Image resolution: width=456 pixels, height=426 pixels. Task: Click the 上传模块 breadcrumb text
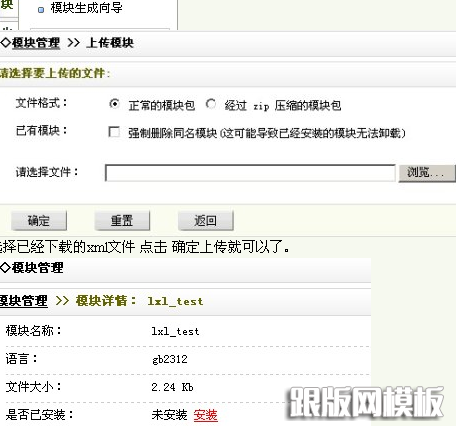tap(110, 43)
